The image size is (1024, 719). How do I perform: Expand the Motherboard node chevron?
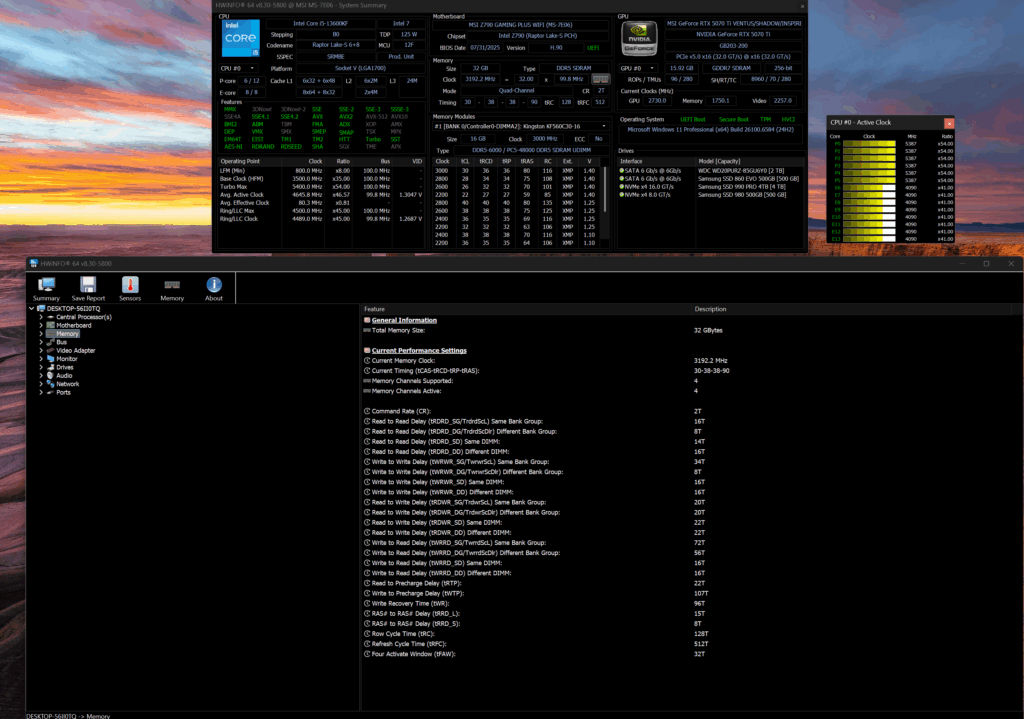coord(41,325)
